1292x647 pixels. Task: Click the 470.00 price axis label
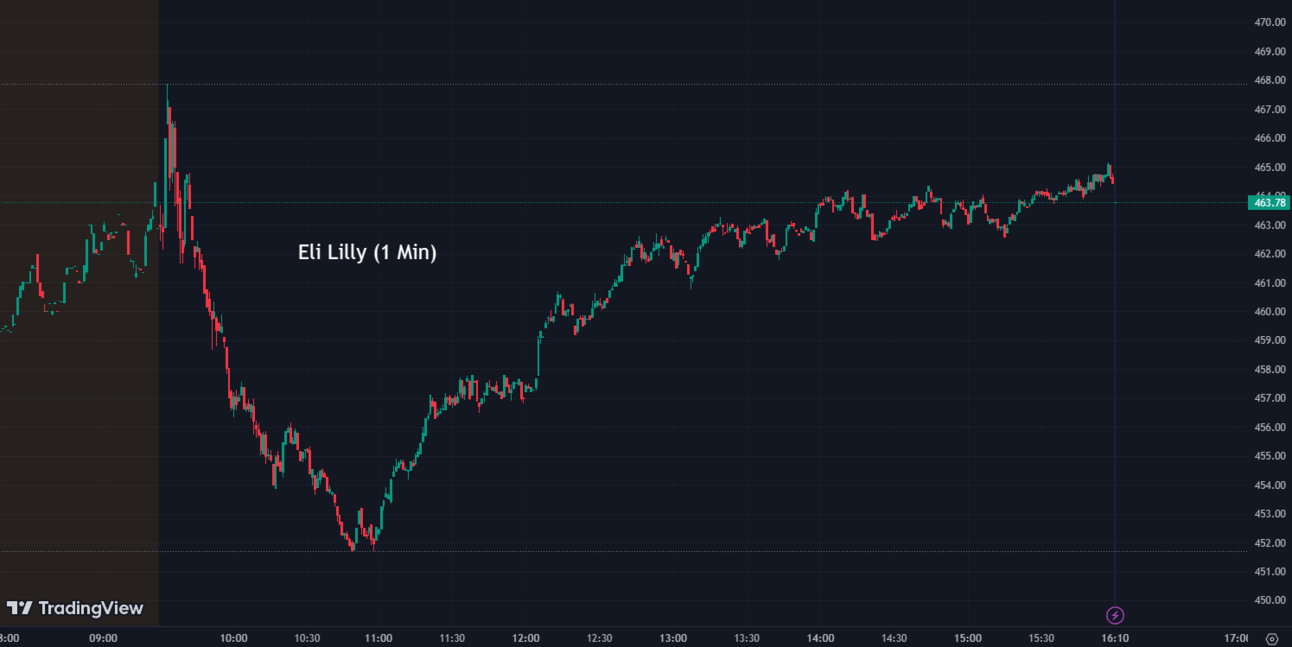click(x=1268, y=22)
